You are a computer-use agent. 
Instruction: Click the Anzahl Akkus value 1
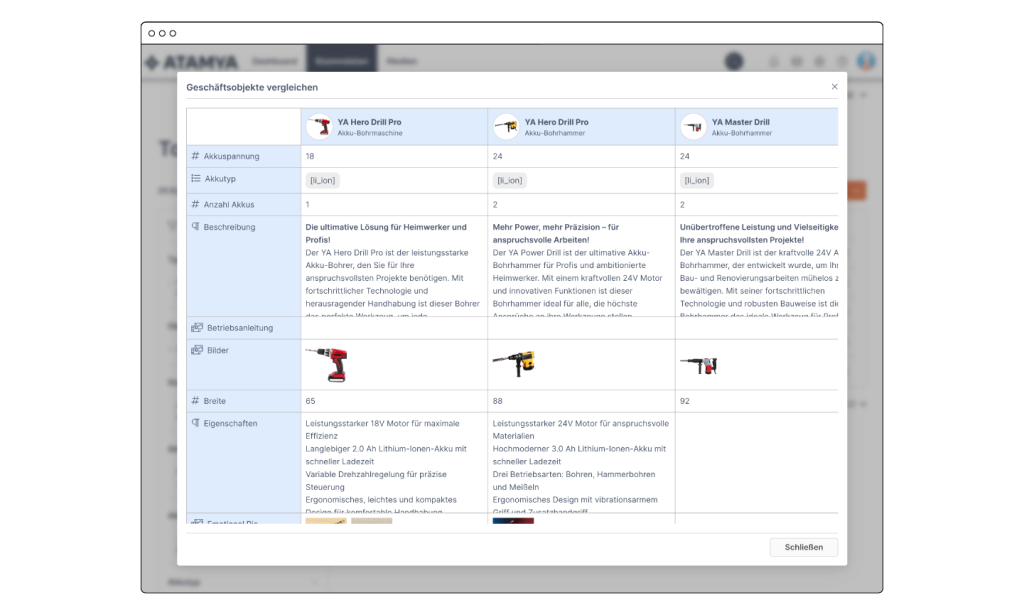pyautogui.click(x=308, y=204)
